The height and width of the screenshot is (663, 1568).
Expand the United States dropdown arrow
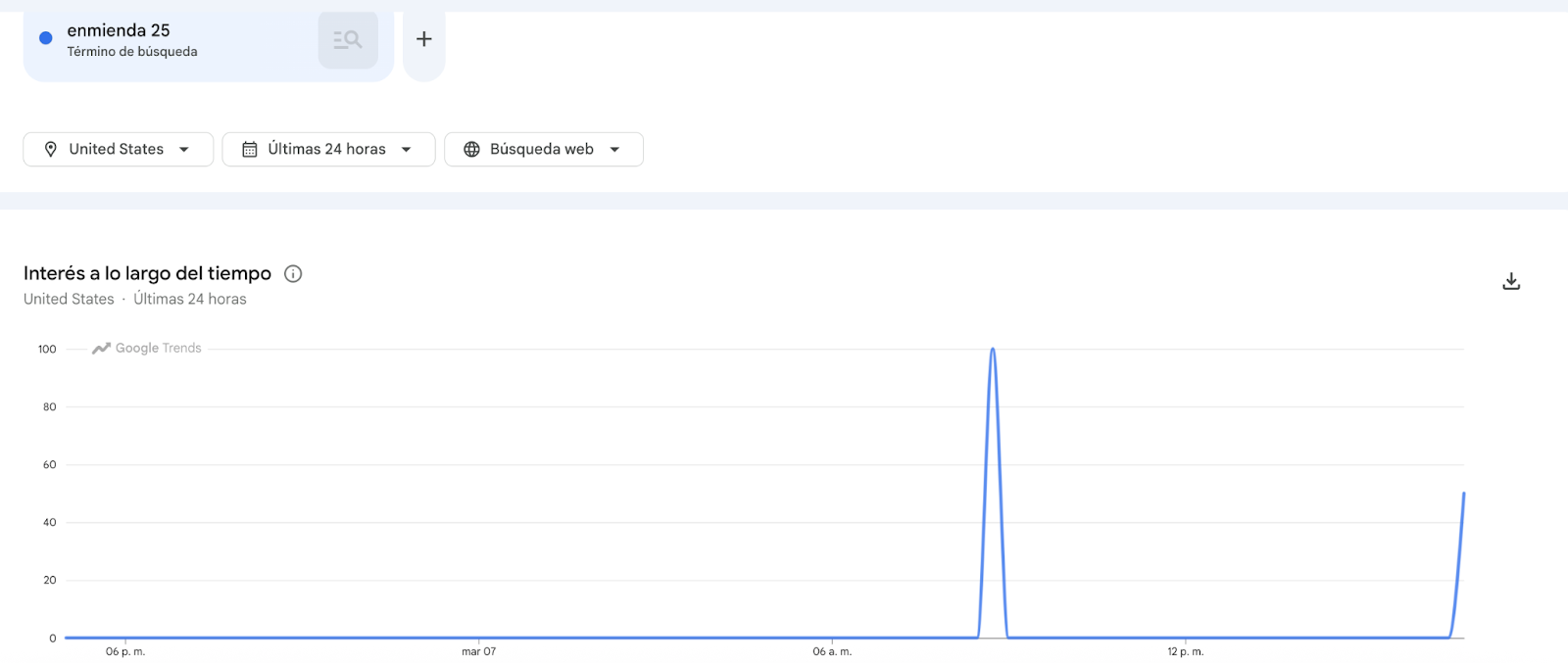(184, 150)
